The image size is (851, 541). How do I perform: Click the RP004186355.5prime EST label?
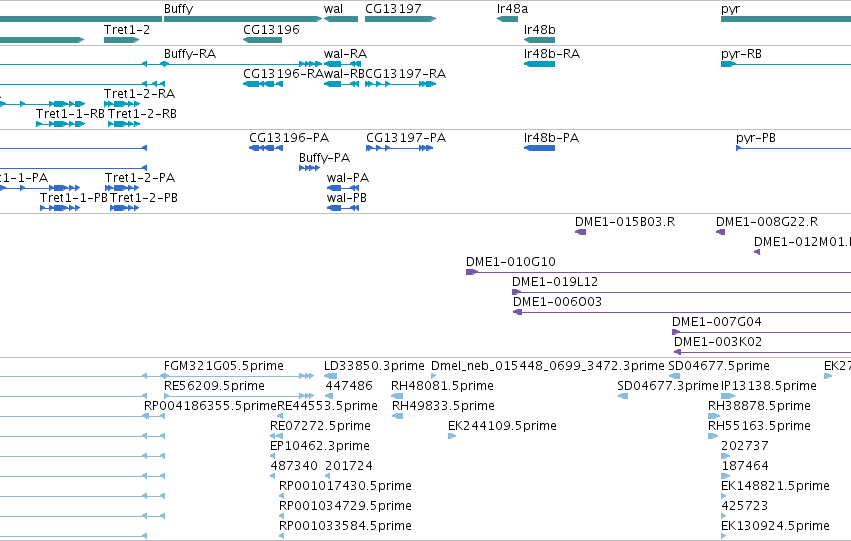pos(210,406)
